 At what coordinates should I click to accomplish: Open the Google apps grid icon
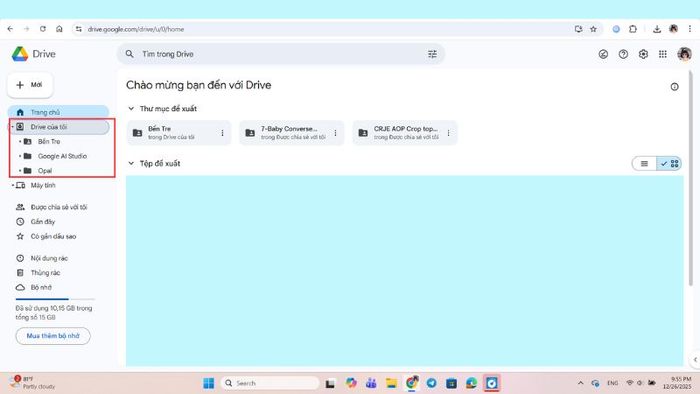pyautogui.click(x=663, y=54)
